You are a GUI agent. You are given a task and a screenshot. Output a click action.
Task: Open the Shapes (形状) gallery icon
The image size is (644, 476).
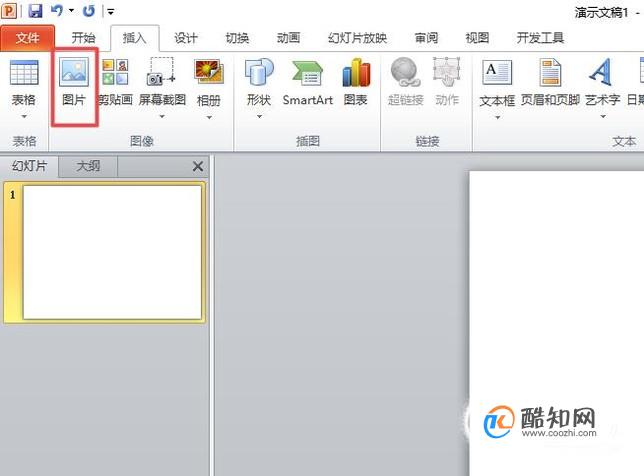click(259, 73)
